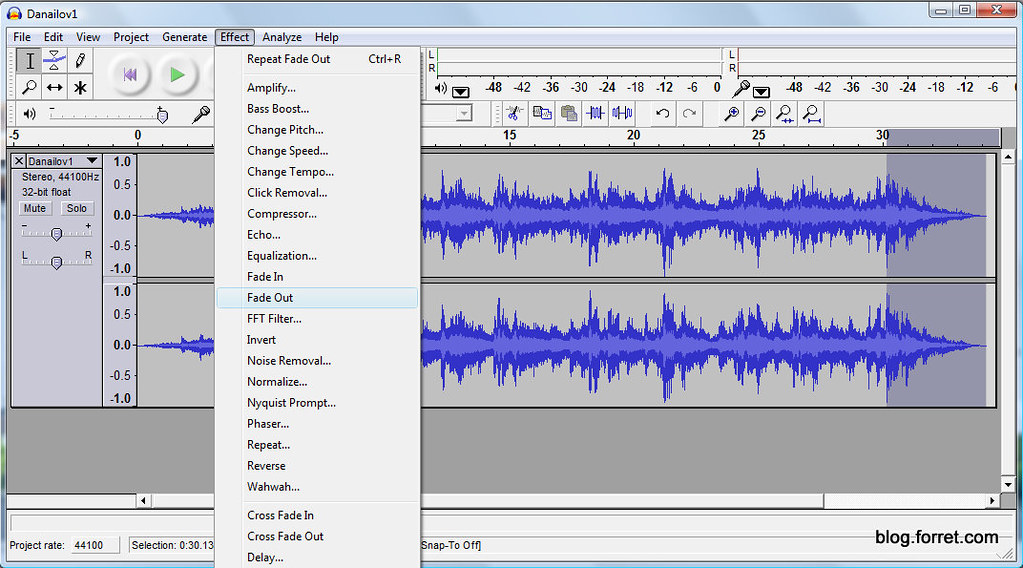This screenshot has height=568, width=1023.
Task: Click the Zoom In magnifier icon
Action: pyautogui.click(x=731, y=113)
